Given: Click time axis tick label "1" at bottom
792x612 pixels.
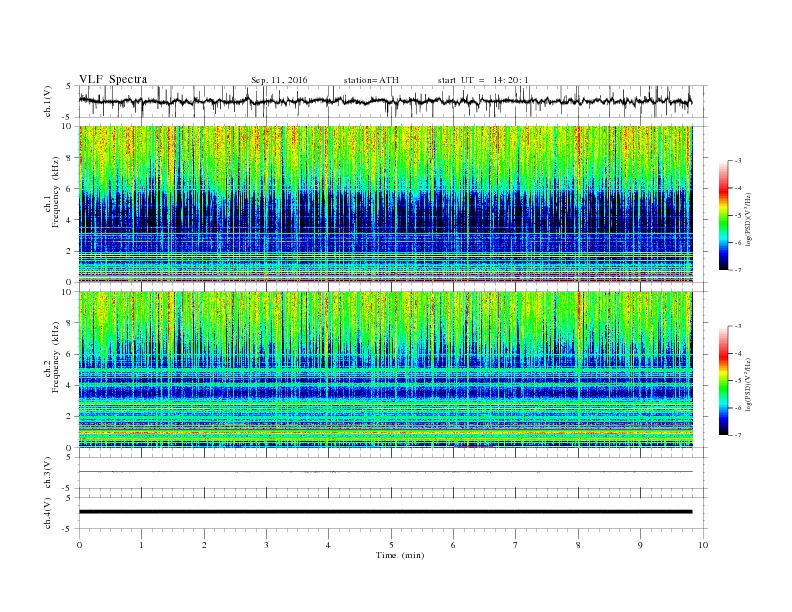Looking at the screenshot, I should (x=141, y=545).
